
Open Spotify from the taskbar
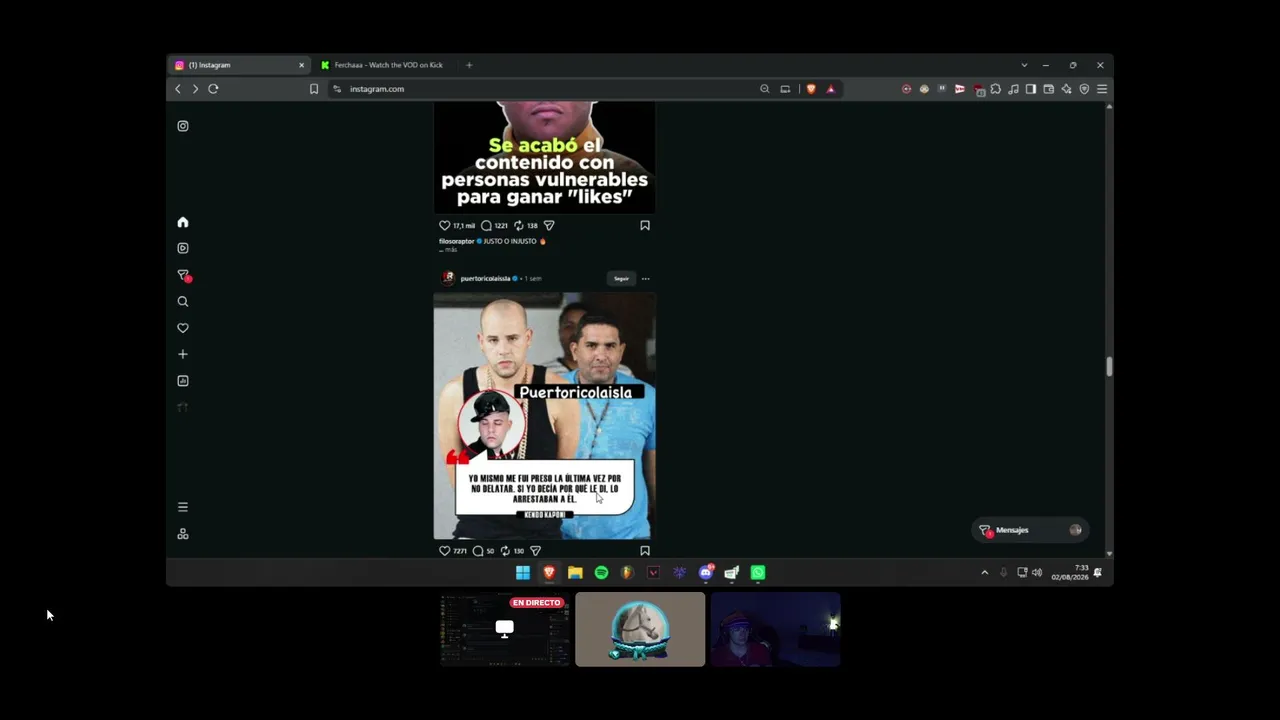(601, 573)
